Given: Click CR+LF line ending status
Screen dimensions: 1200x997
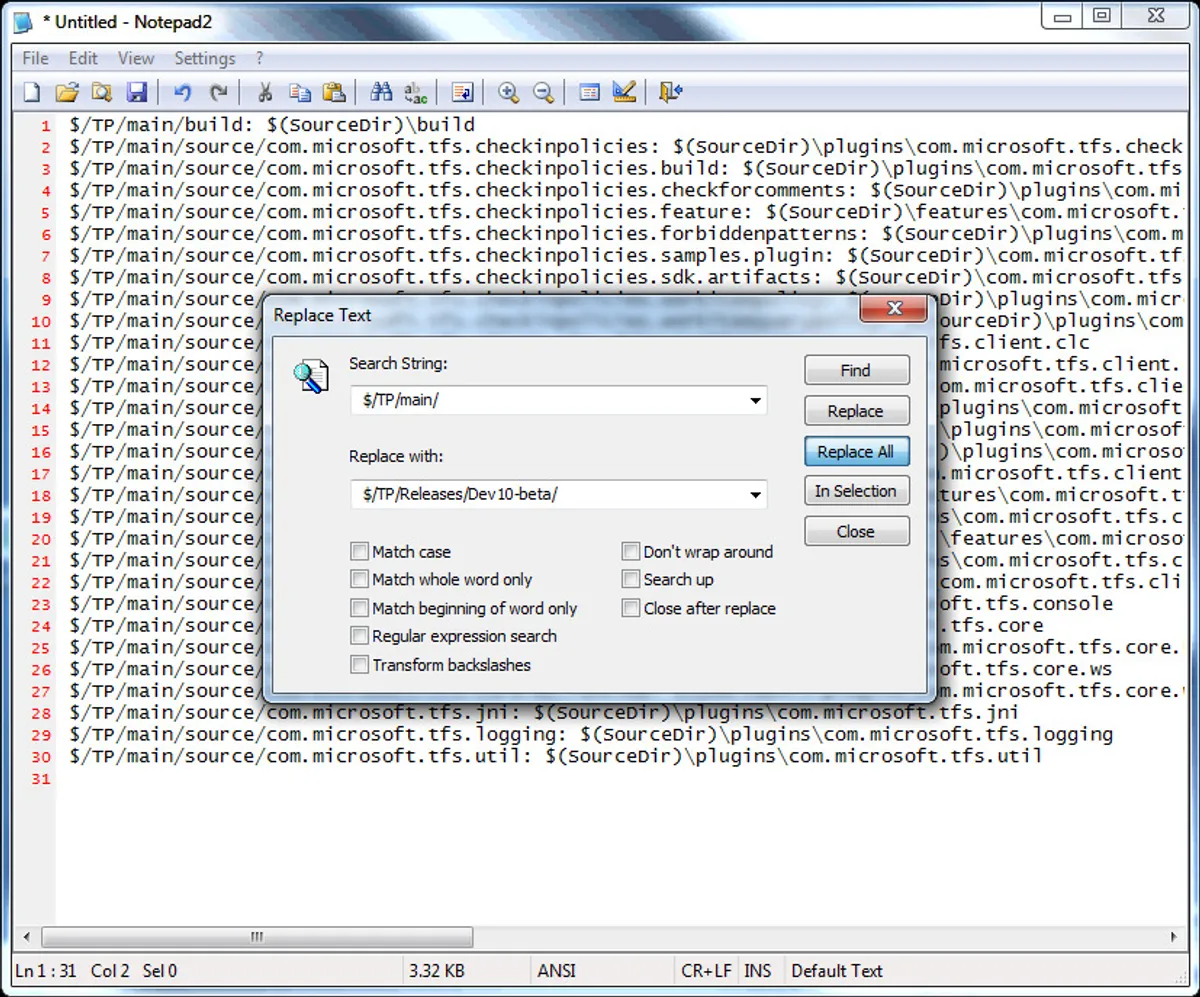Looking at the screenshot, I should (707, 970).
